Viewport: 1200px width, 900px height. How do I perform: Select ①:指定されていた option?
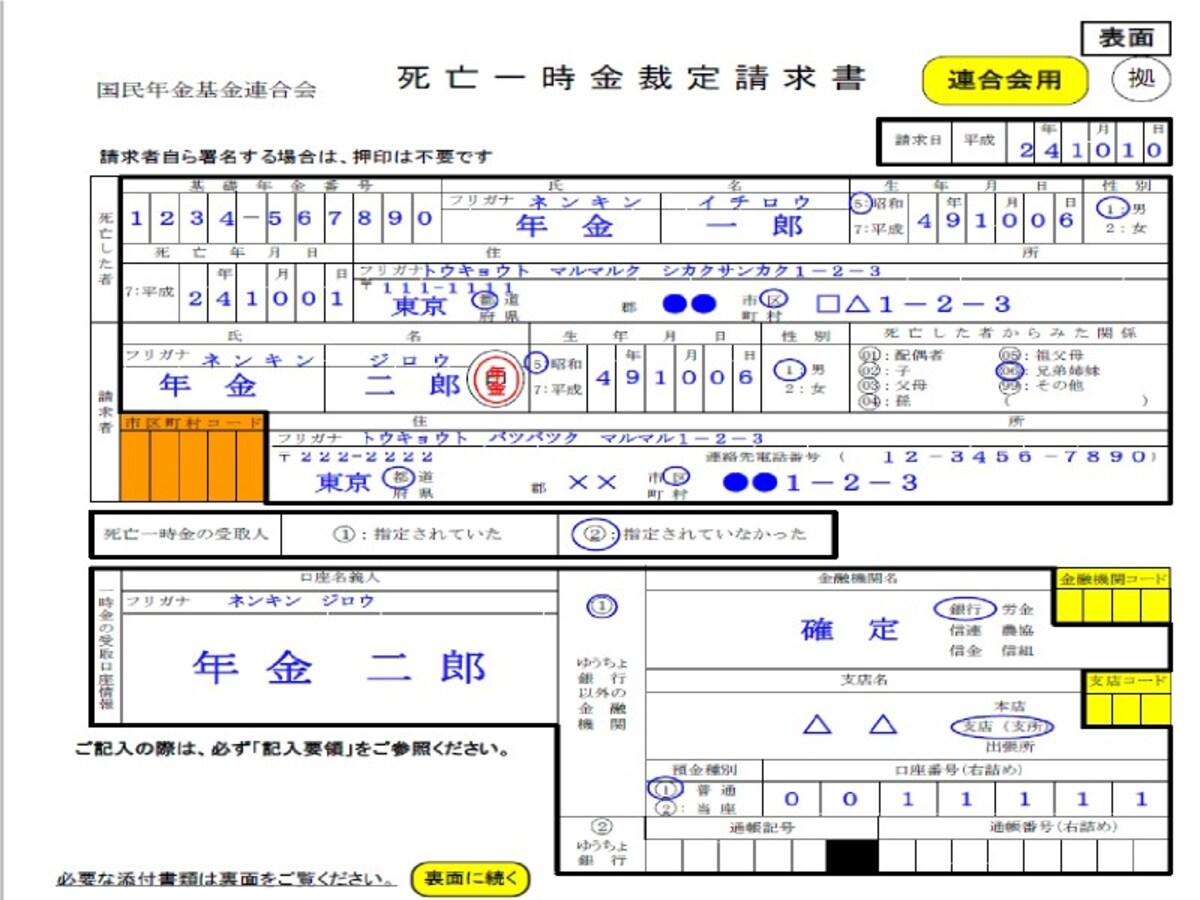coord(418,534)
